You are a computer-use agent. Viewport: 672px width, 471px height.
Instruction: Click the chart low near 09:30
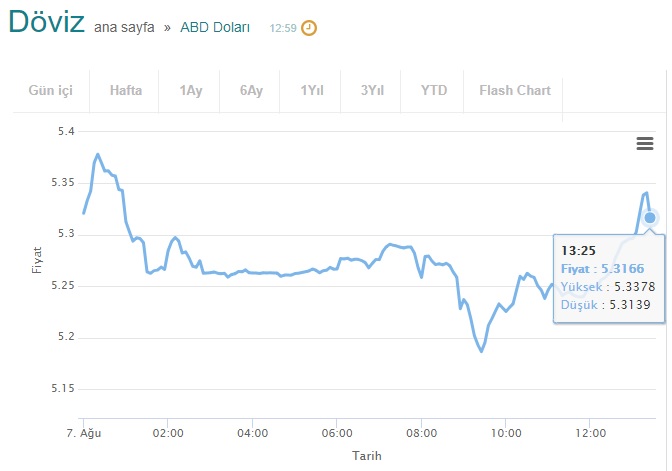[482, 351]
